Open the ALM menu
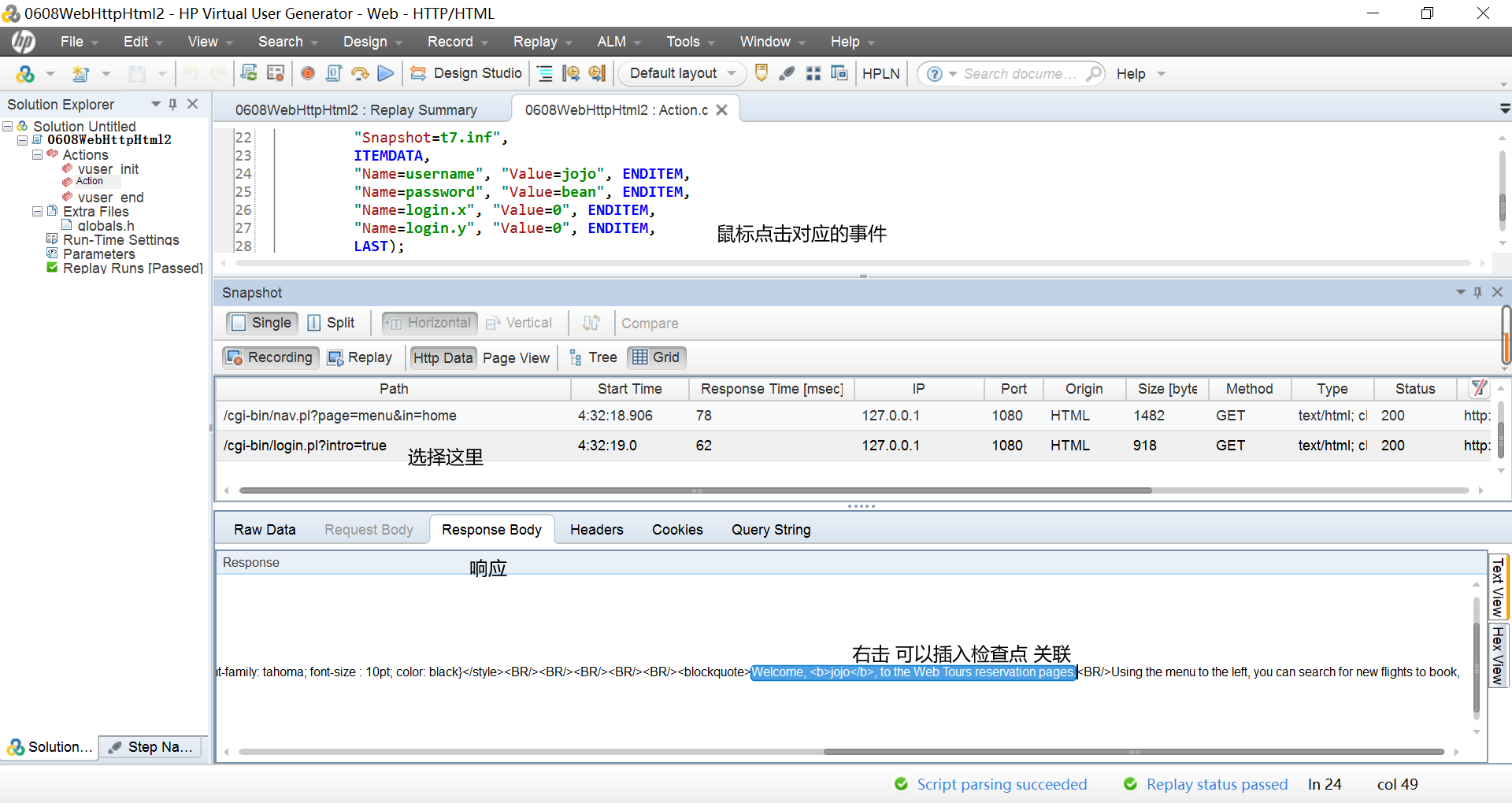The height and width of the screenshot is (803, 1512). pos(619,42)
